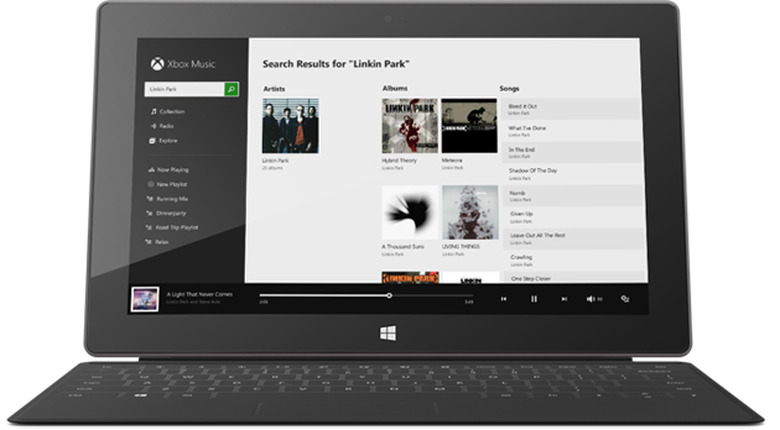Pause the current song
The height and width of the screenshot is (430, 780).
point(534,299)
